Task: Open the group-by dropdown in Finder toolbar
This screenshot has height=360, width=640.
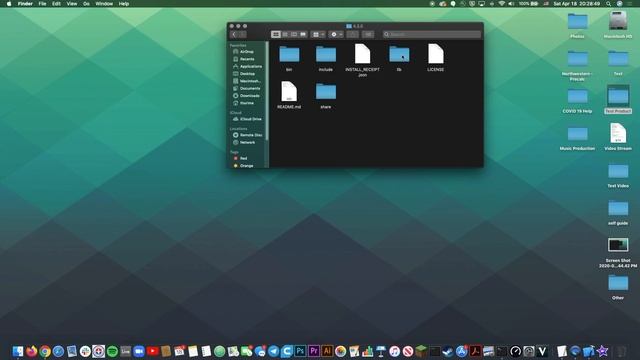Action: pos(318,35)
